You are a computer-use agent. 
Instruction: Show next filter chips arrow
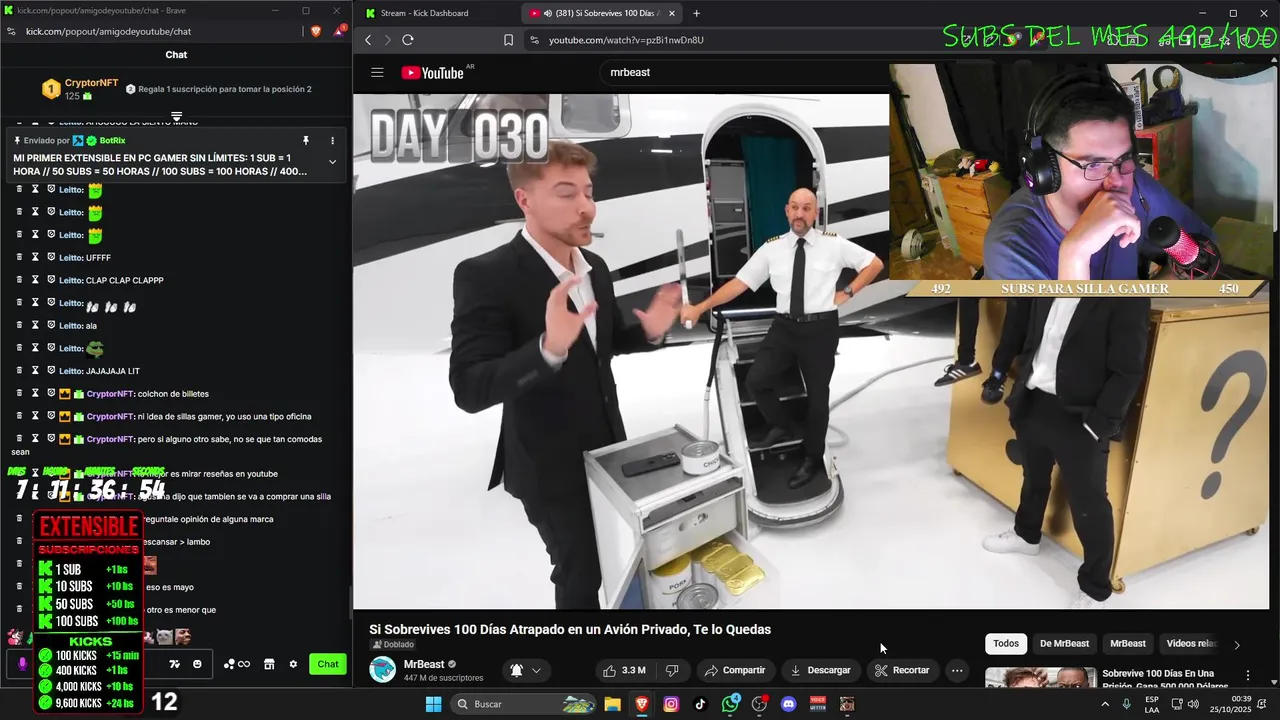1237,645
